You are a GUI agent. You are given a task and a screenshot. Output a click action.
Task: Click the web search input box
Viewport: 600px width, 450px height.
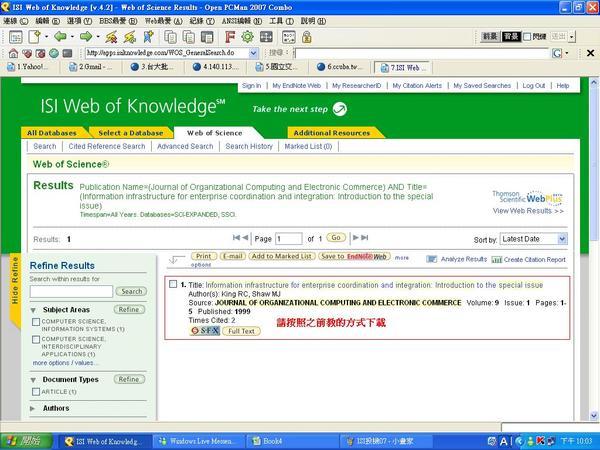(423, 53)
